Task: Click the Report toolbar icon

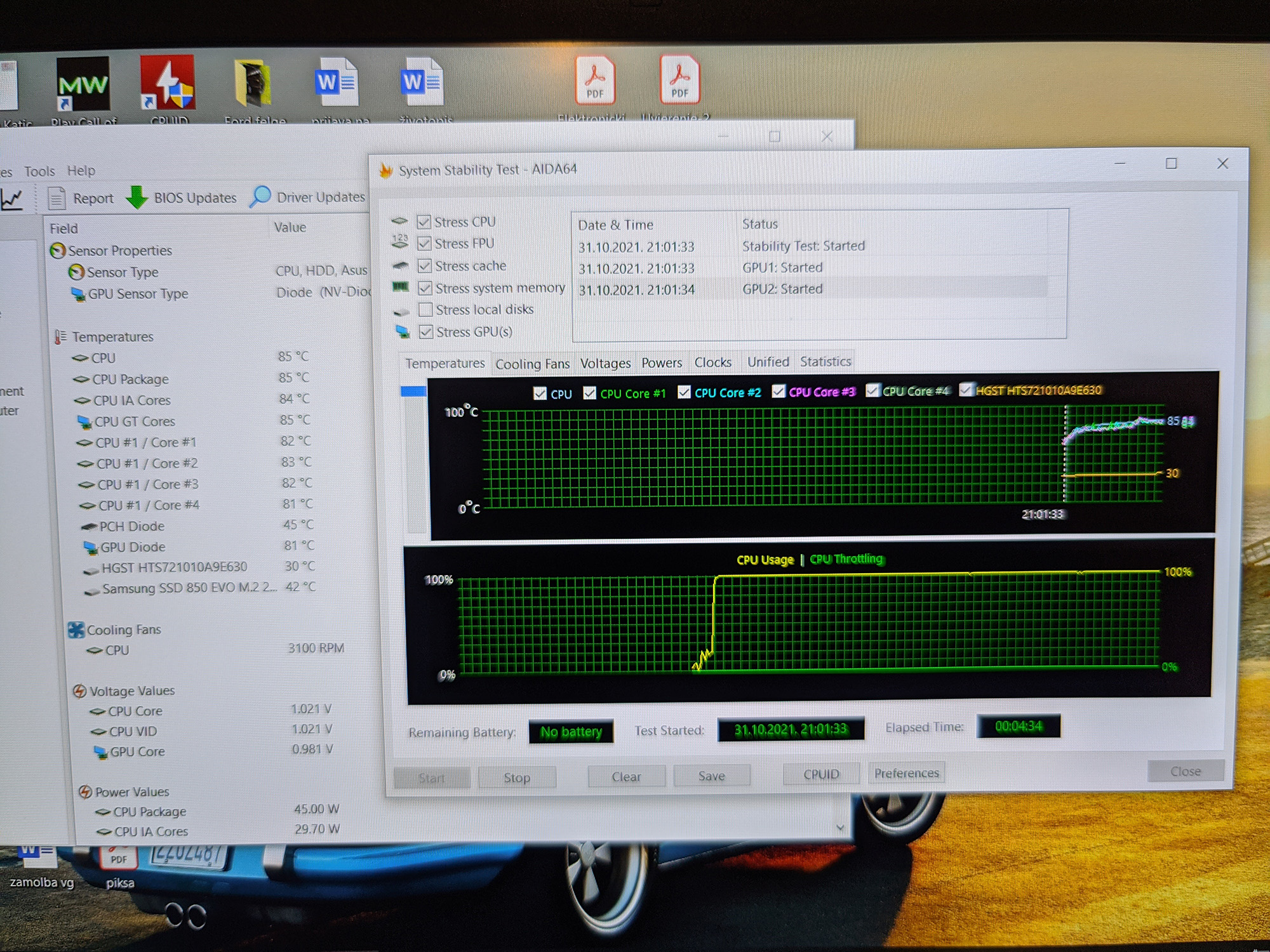Action: (57, 199)
